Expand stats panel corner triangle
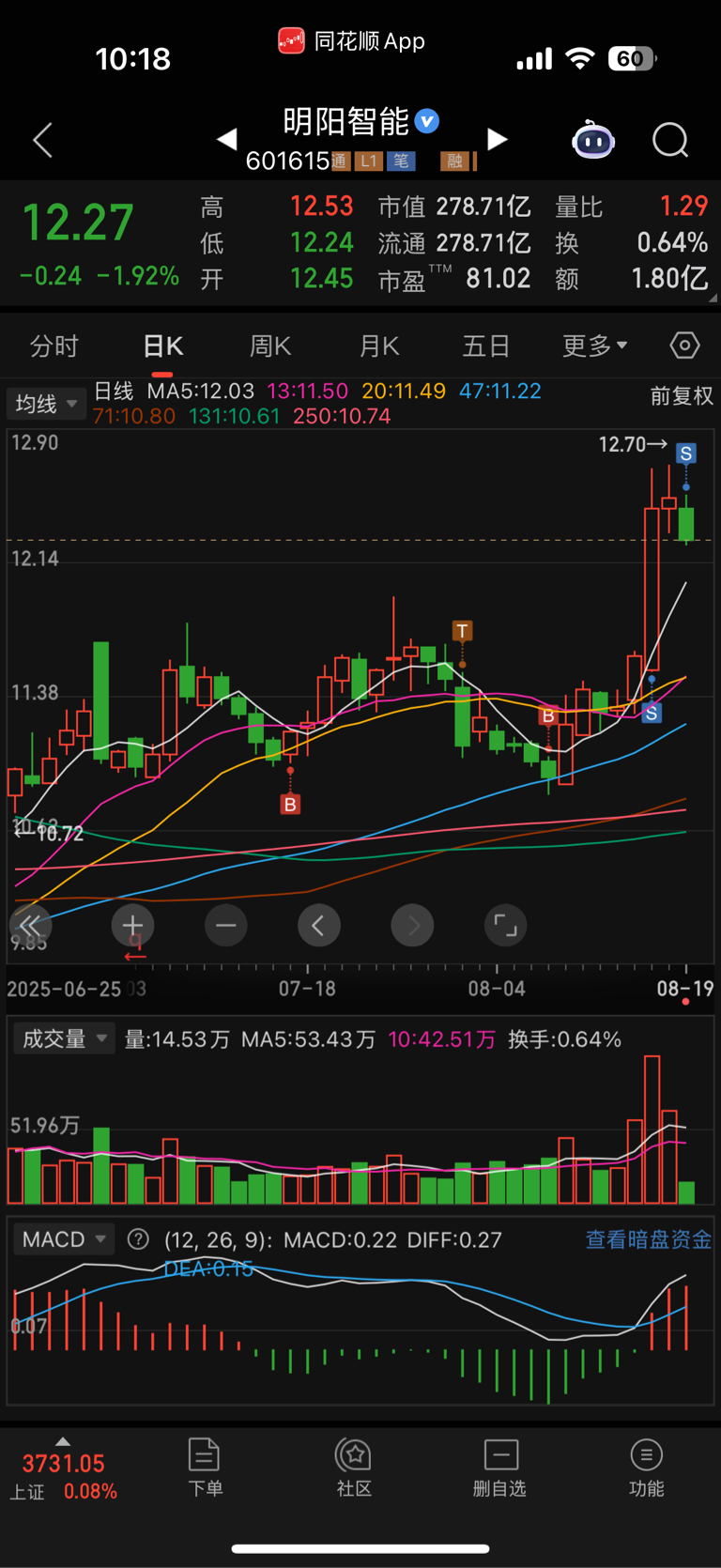The height and width of the screenshot is (1568, 721). (x=713, y=298)
